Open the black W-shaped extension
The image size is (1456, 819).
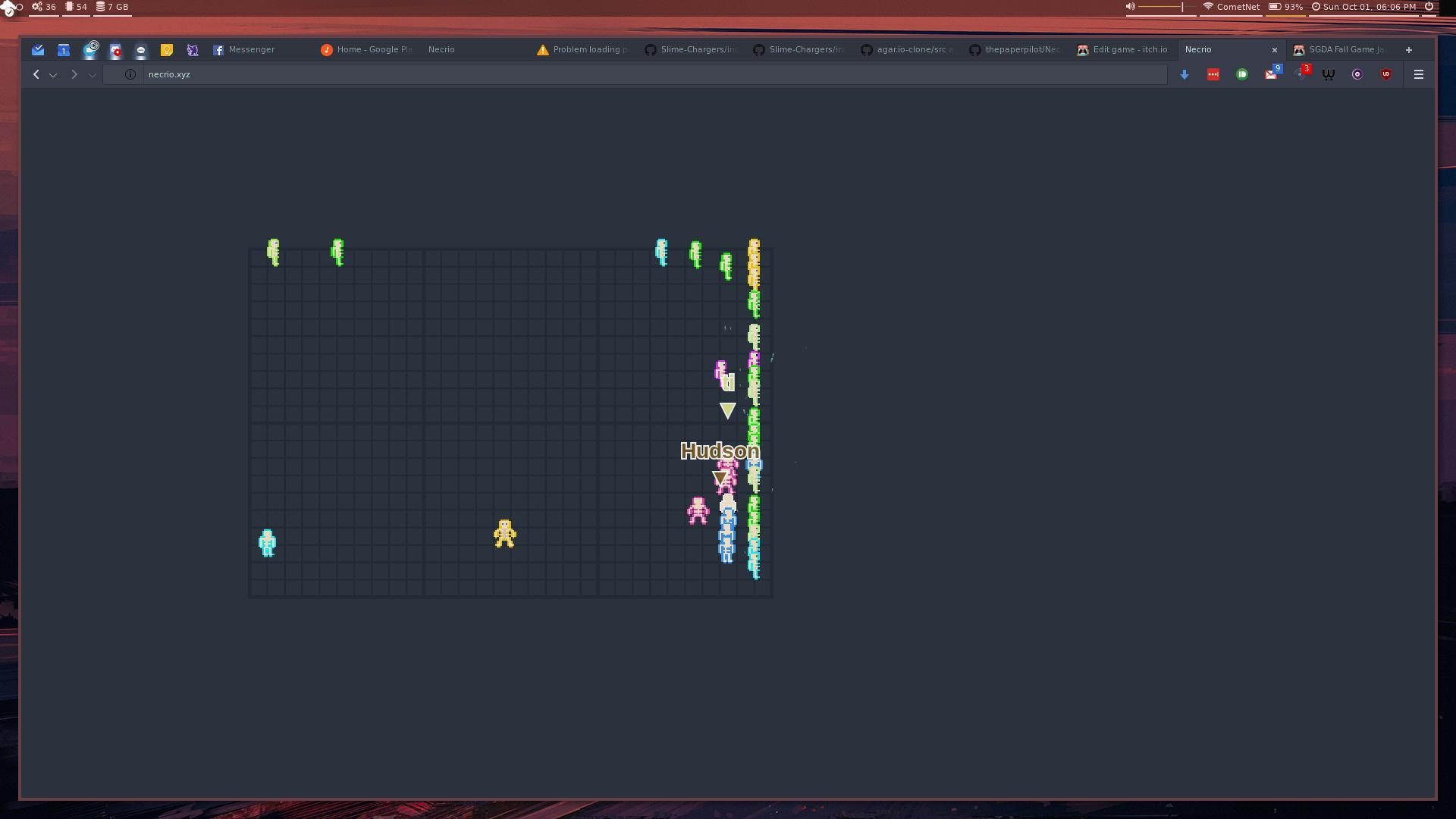click(1329, 74)
